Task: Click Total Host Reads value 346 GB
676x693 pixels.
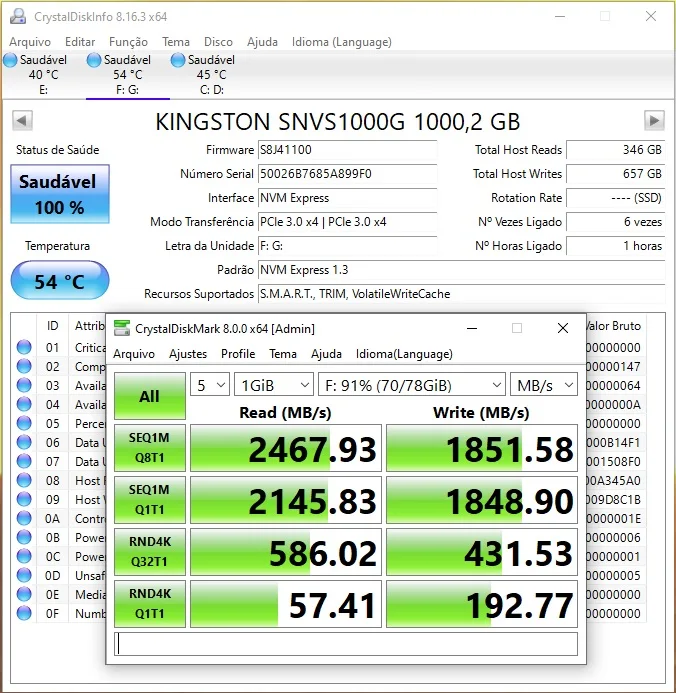Action: coord(615,150)
